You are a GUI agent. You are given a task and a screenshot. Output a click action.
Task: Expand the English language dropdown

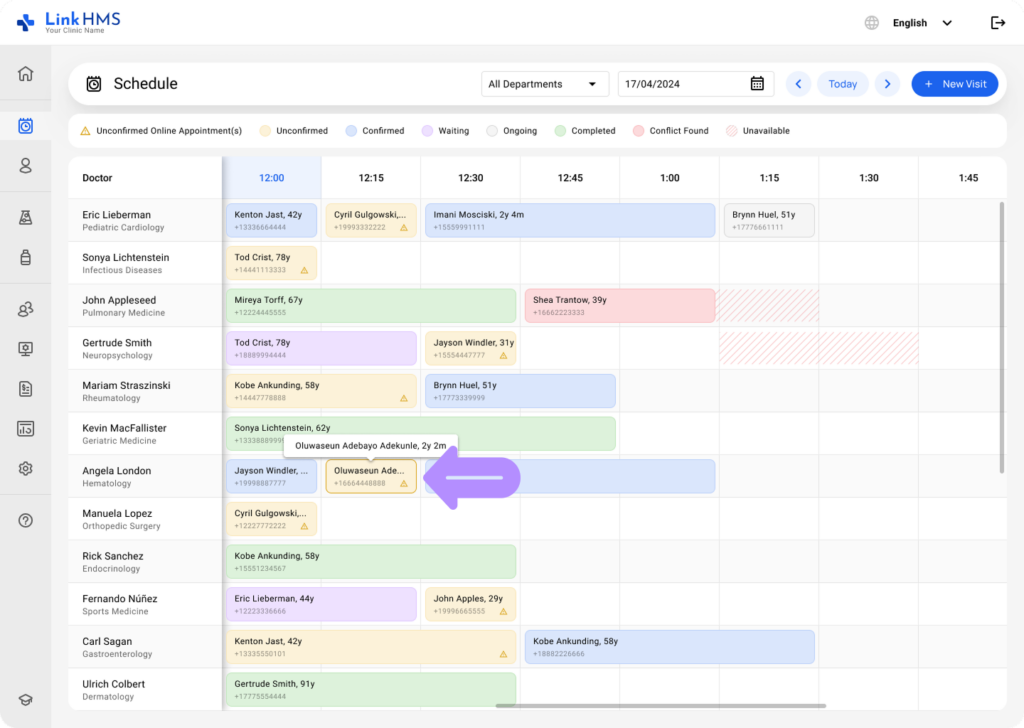point(923,23)
